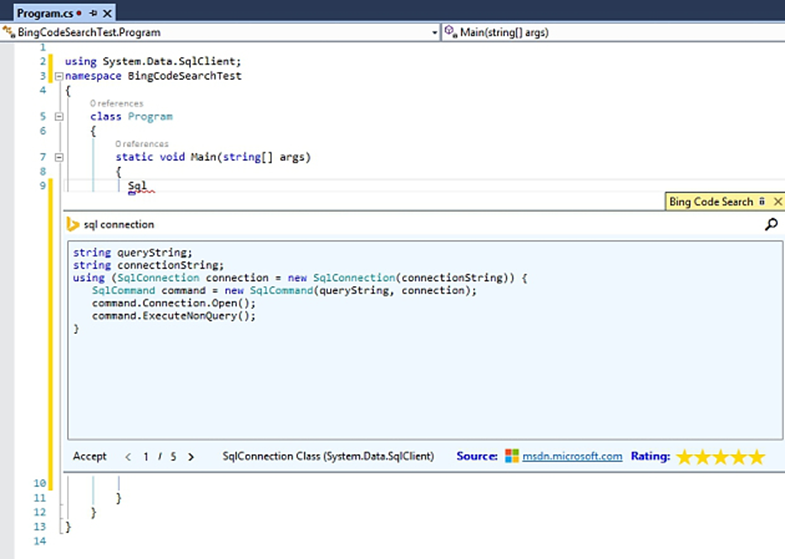The height and width of the screenshot is (559, 785).
Task: Pin the Program.cs tab
Action: 93,14
